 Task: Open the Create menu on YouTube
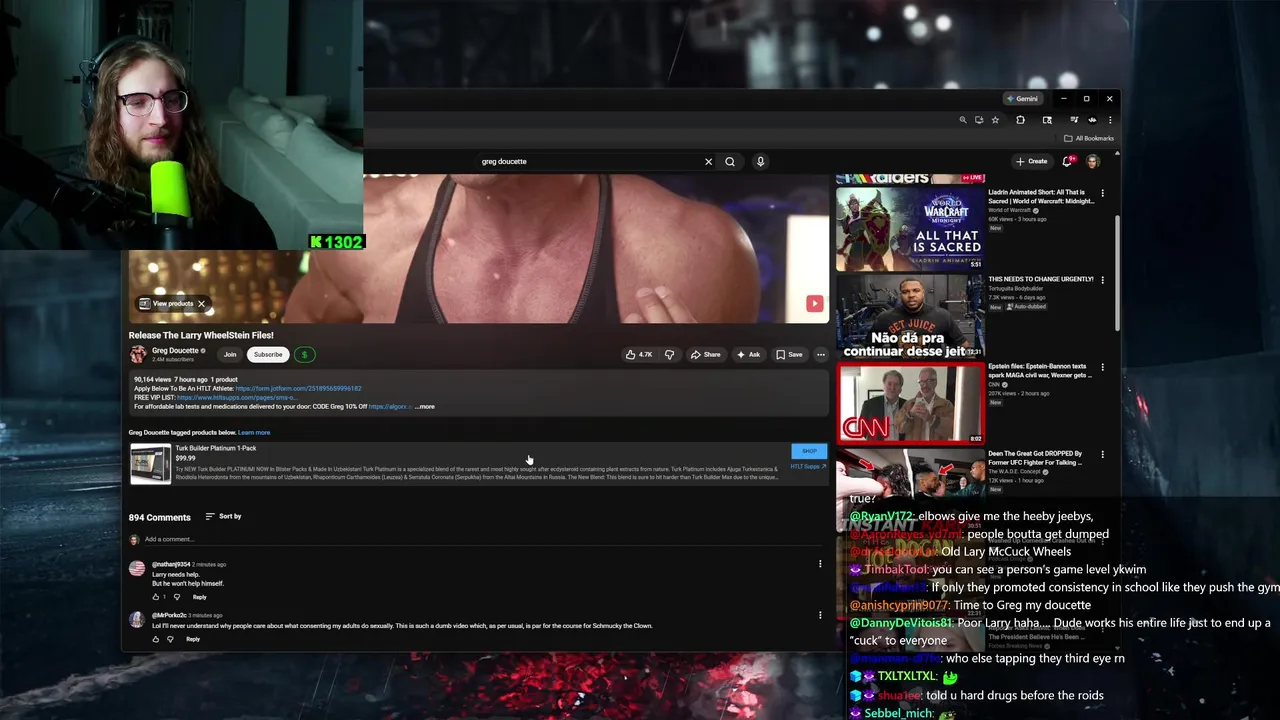point(1032,161)
